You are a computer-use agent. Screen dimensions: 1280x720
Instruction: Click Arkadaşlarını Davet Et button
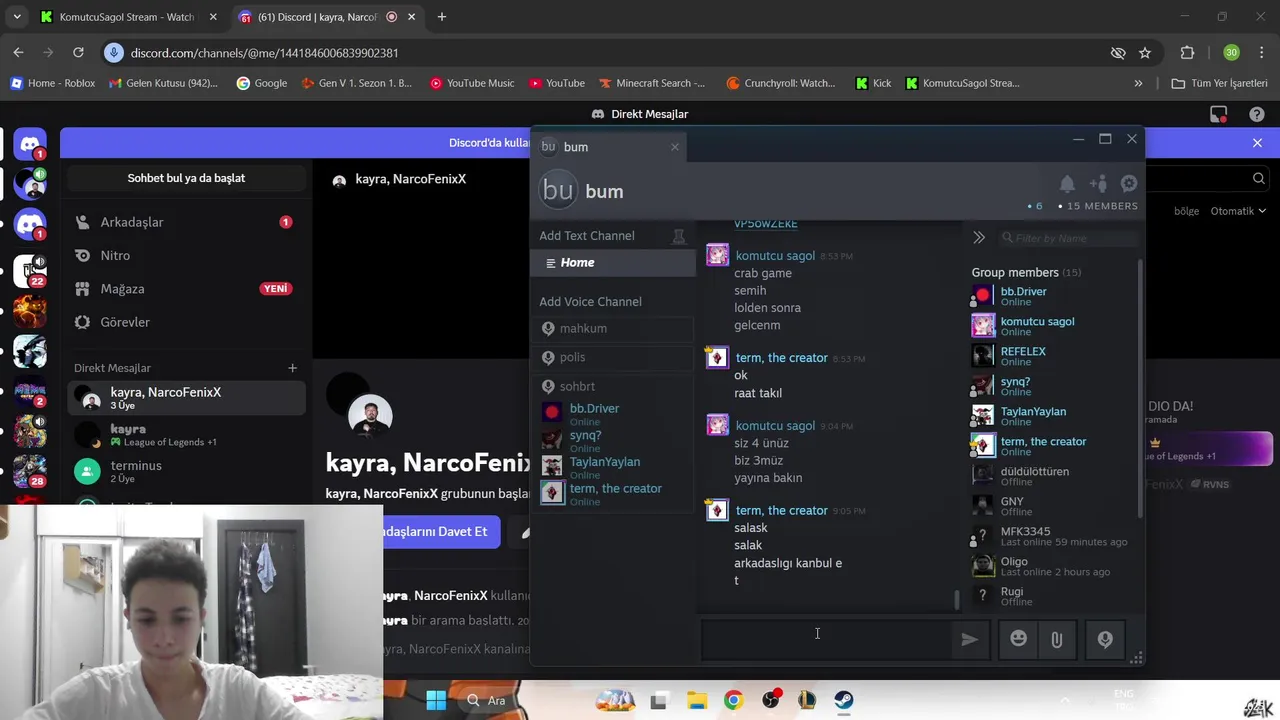click(436, 532)
